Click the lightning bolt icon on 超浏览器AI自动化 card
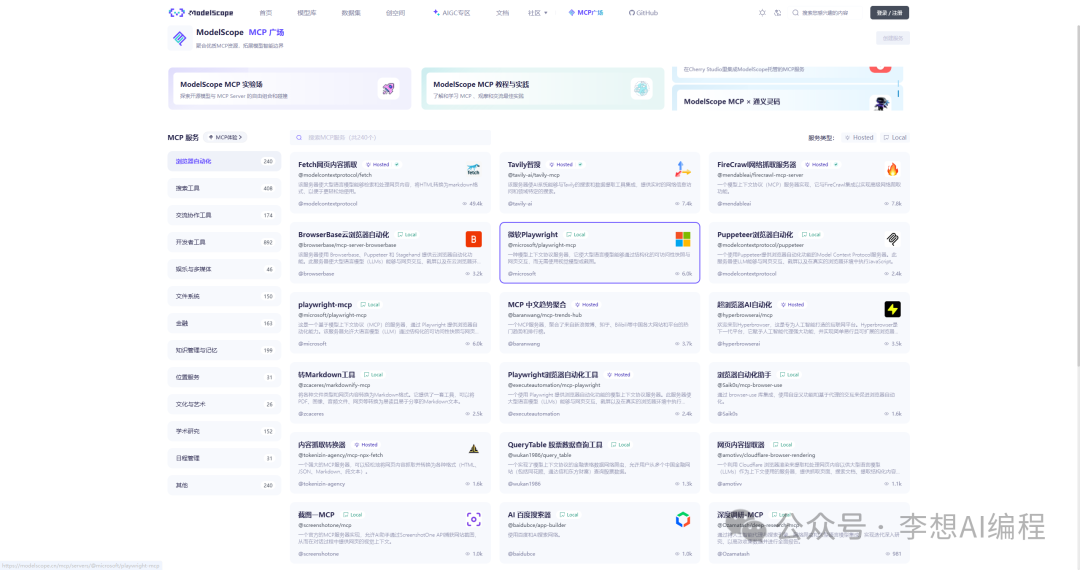 click(x=892, y=309)
